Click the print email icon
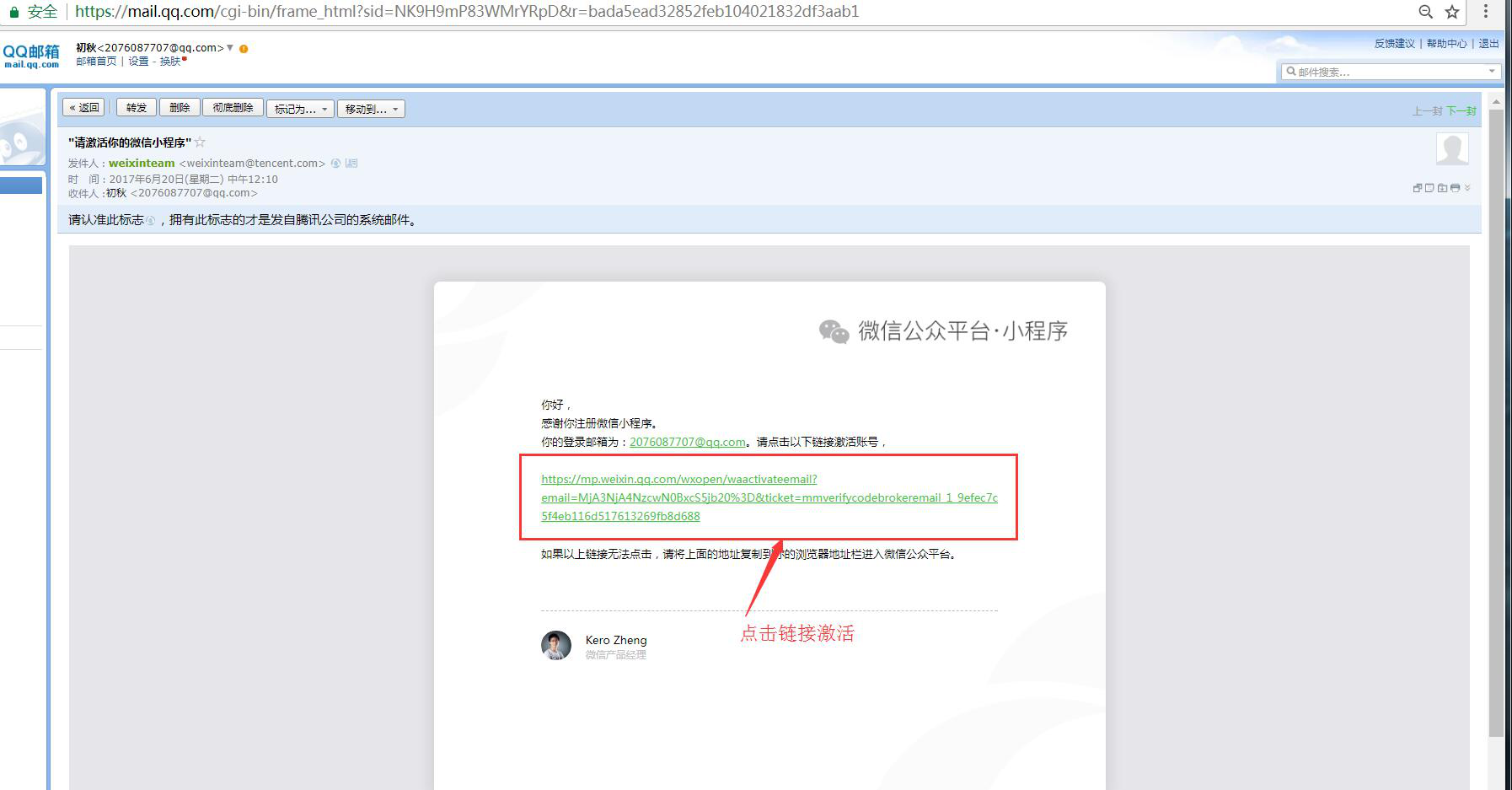The image size is (1512, 790). [1455, 187]
